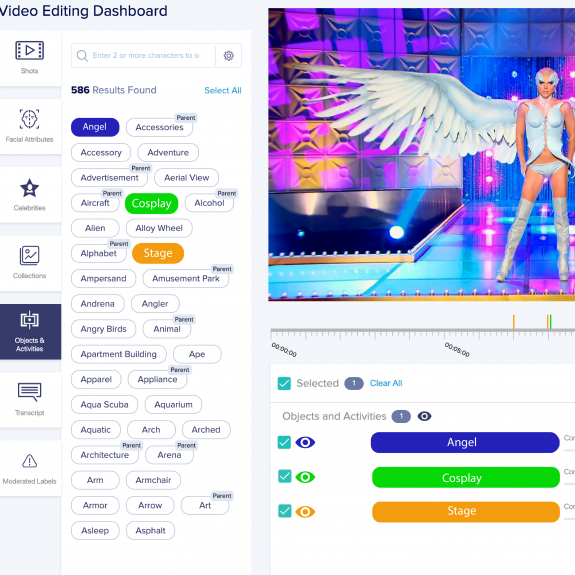Hide Cosplay with its green eye icon
This screenshot has width=575, height=575.
click(305, 477)
